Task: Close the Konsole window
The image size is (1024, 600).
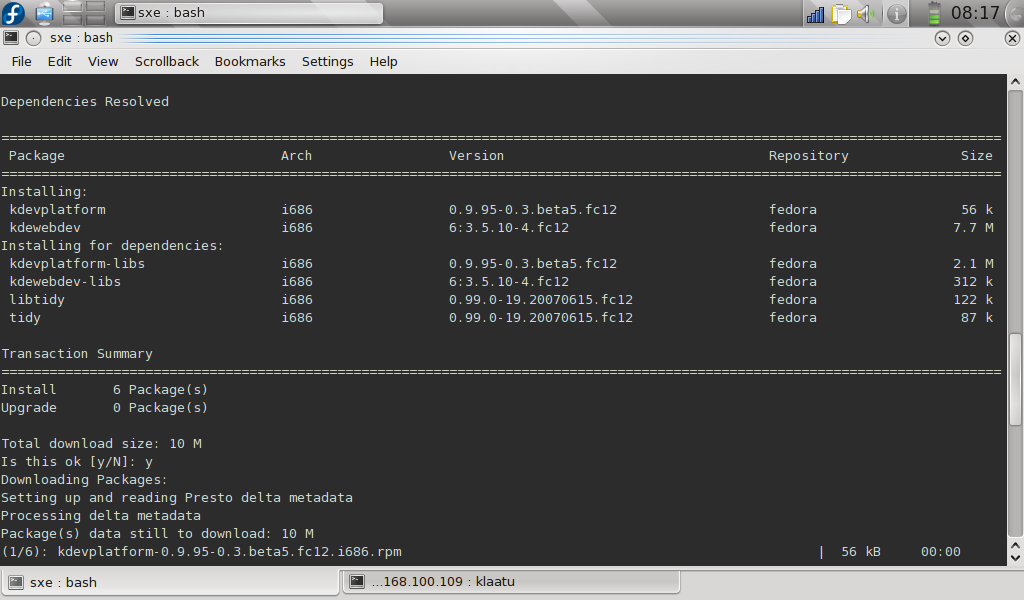Action: click(x=1012, y=39)
